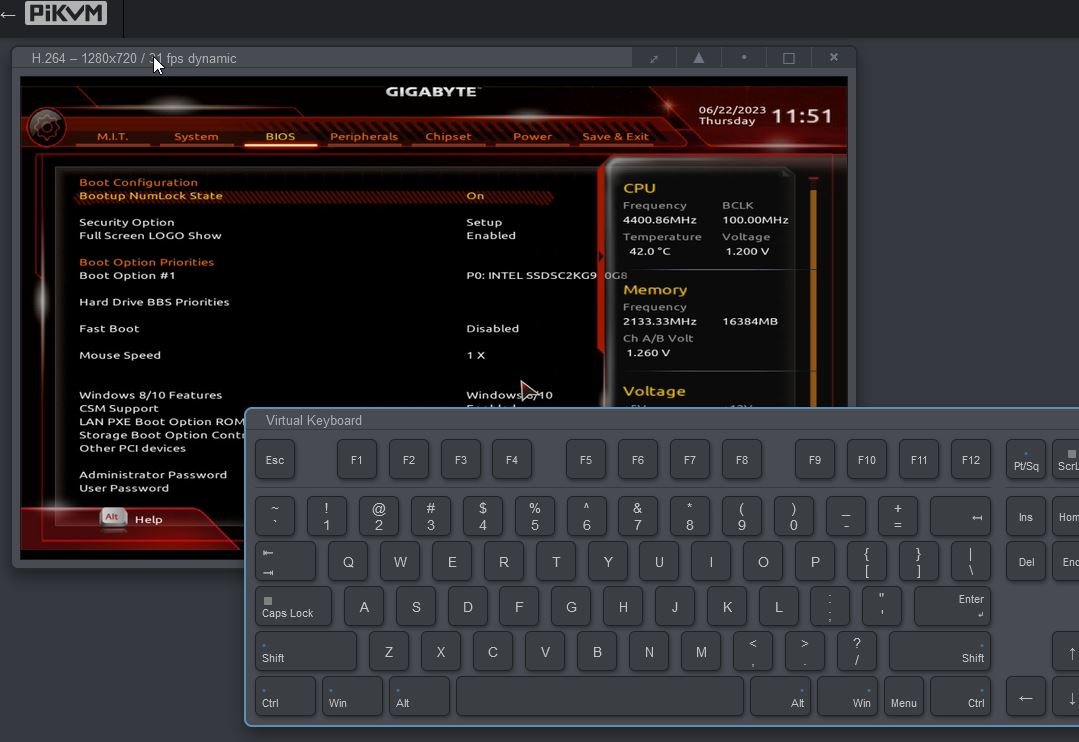
Task: Click the Tab key on virtual keyboard
Action: pyautogui.click(x=286, y=562)
